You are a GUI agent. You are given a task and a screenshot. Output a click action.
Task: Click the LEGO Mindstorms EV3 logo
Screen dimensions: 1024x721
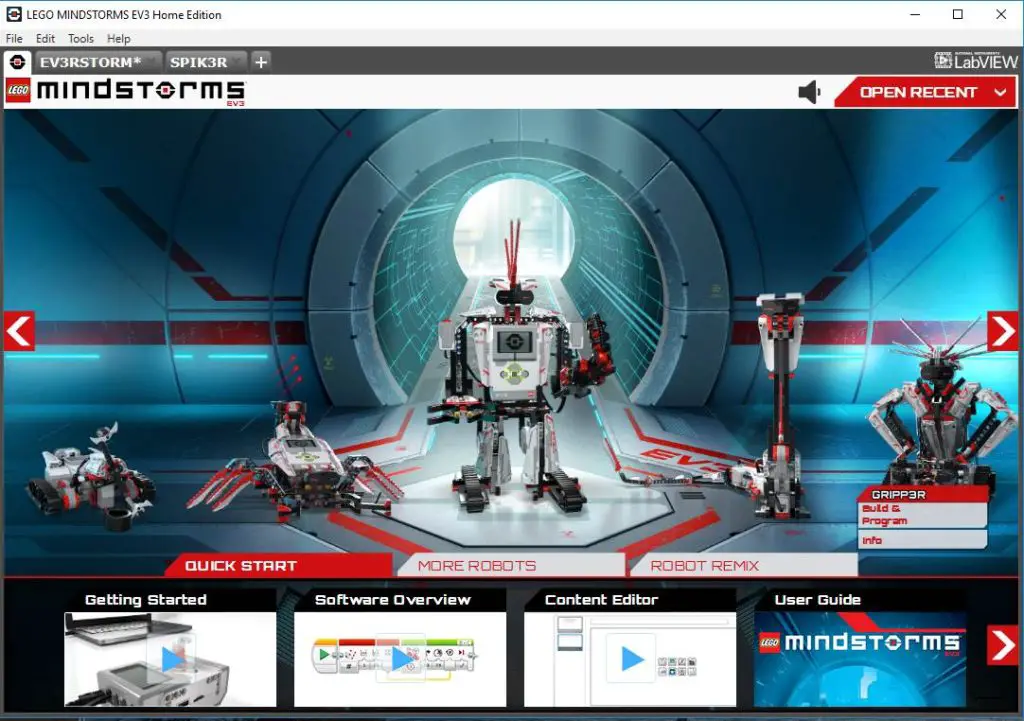125,92
